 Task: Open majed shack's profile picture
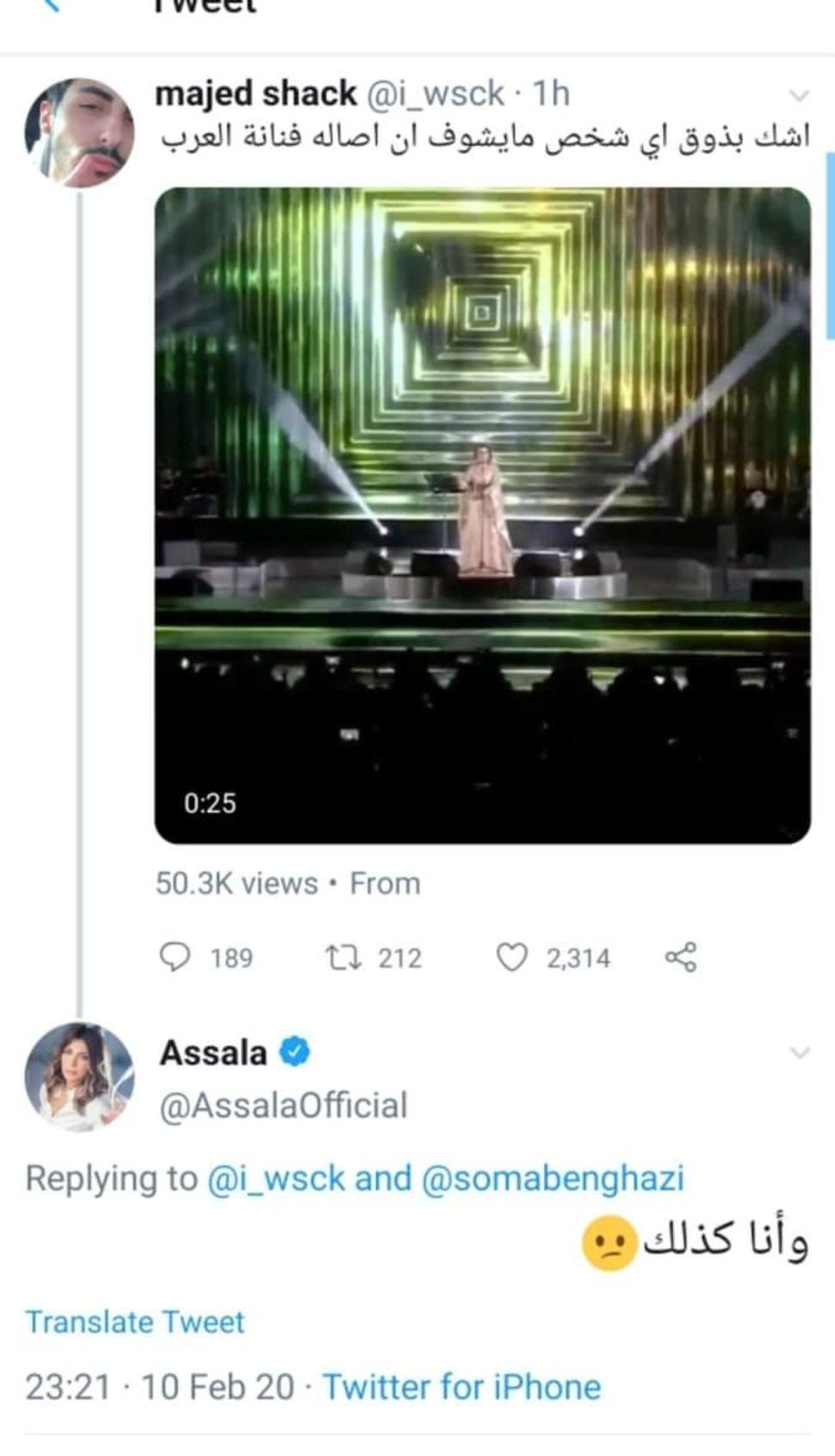pyautogui.click(x=79, y=133)
